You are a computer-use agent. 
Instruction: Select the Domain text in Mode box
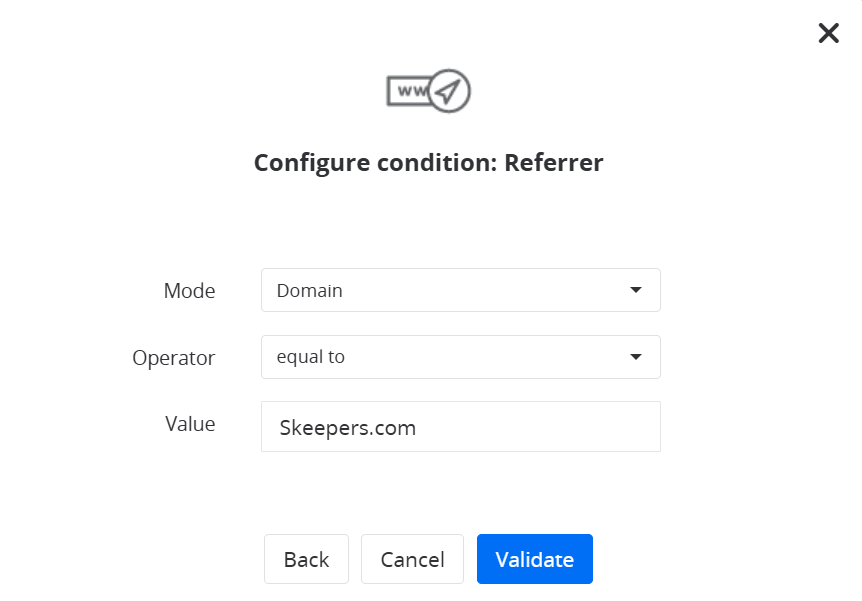pos(310,291)
